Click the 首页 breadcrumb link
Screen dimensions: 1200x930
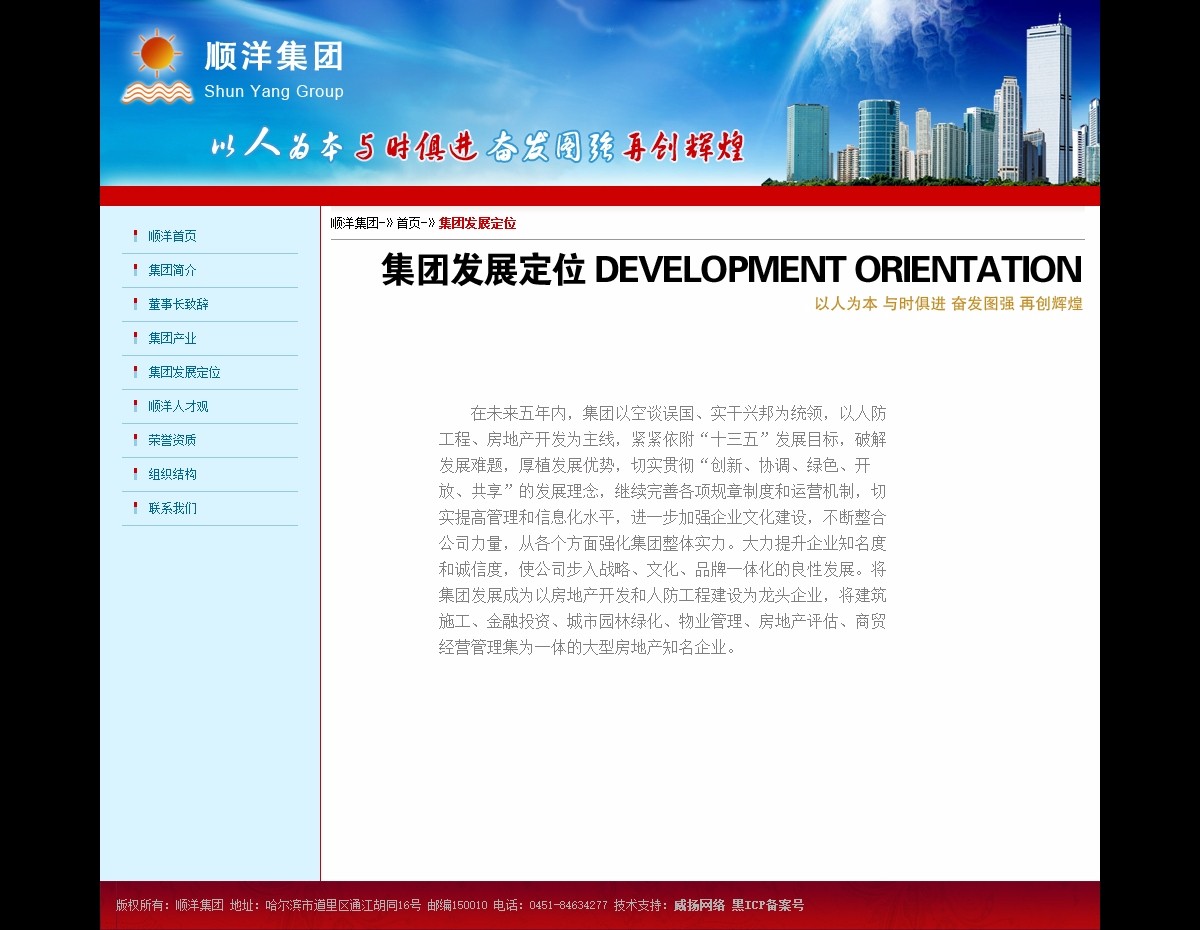coord(409,223)
